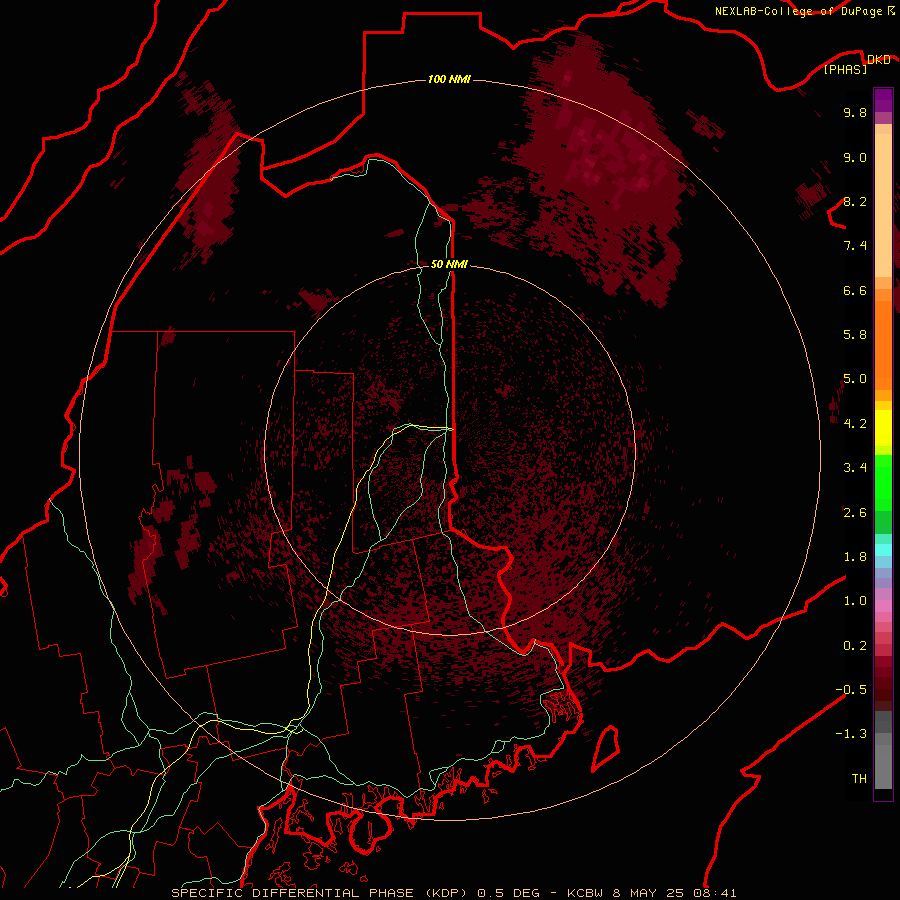Click the 6.6 scale value
The height and width of the screenshot is (900, 900).
(x=855, y=290)
